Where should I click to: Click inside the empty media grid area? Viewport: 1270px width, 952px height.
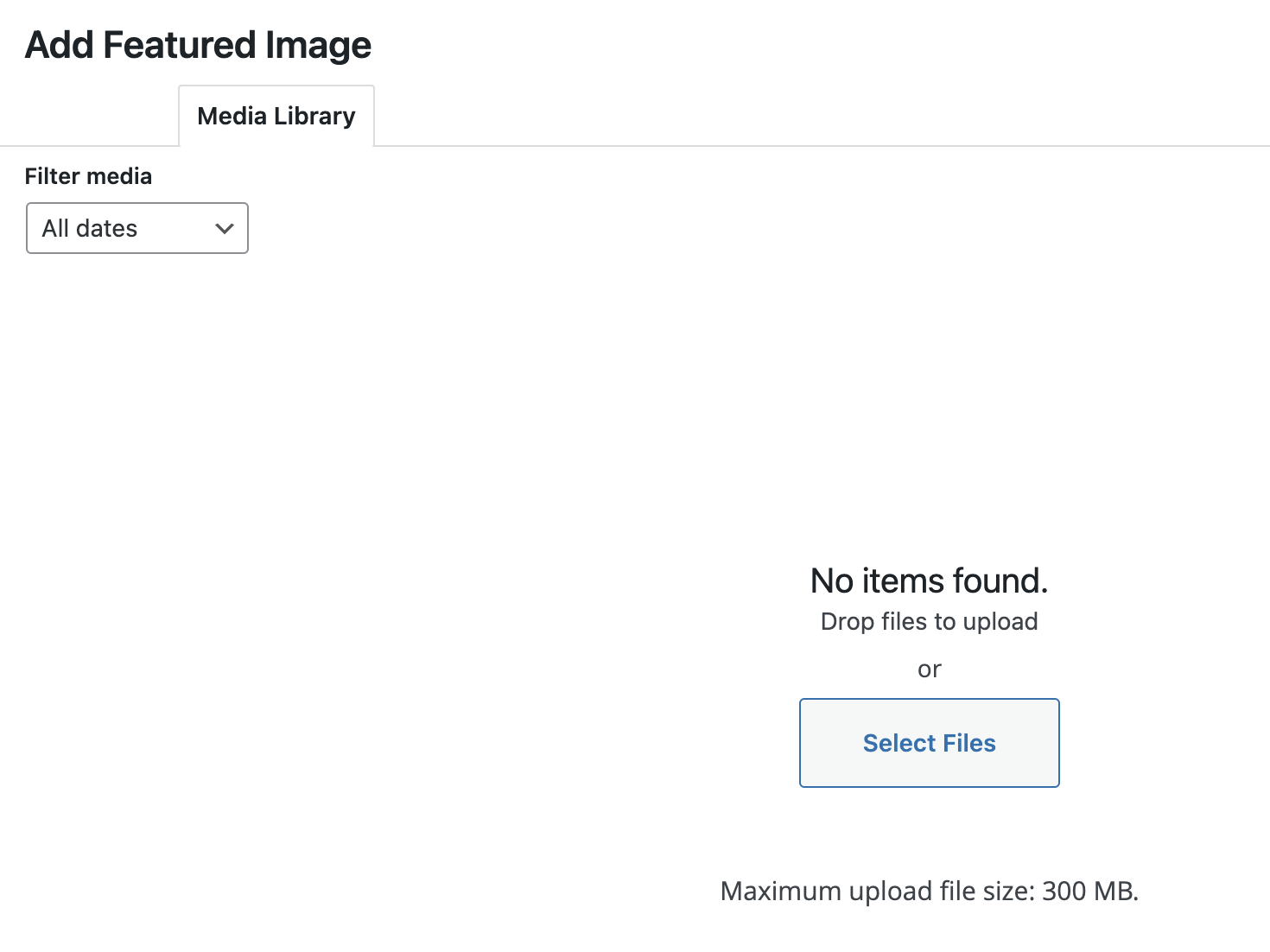[518, 518]
